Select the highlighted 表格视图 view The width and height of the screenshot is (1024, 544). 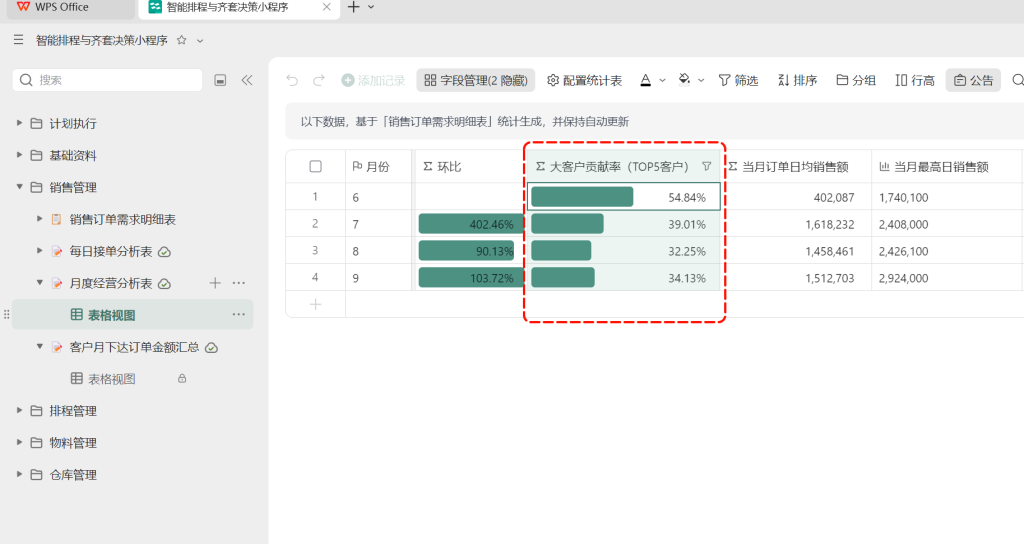tap(133, 315)
